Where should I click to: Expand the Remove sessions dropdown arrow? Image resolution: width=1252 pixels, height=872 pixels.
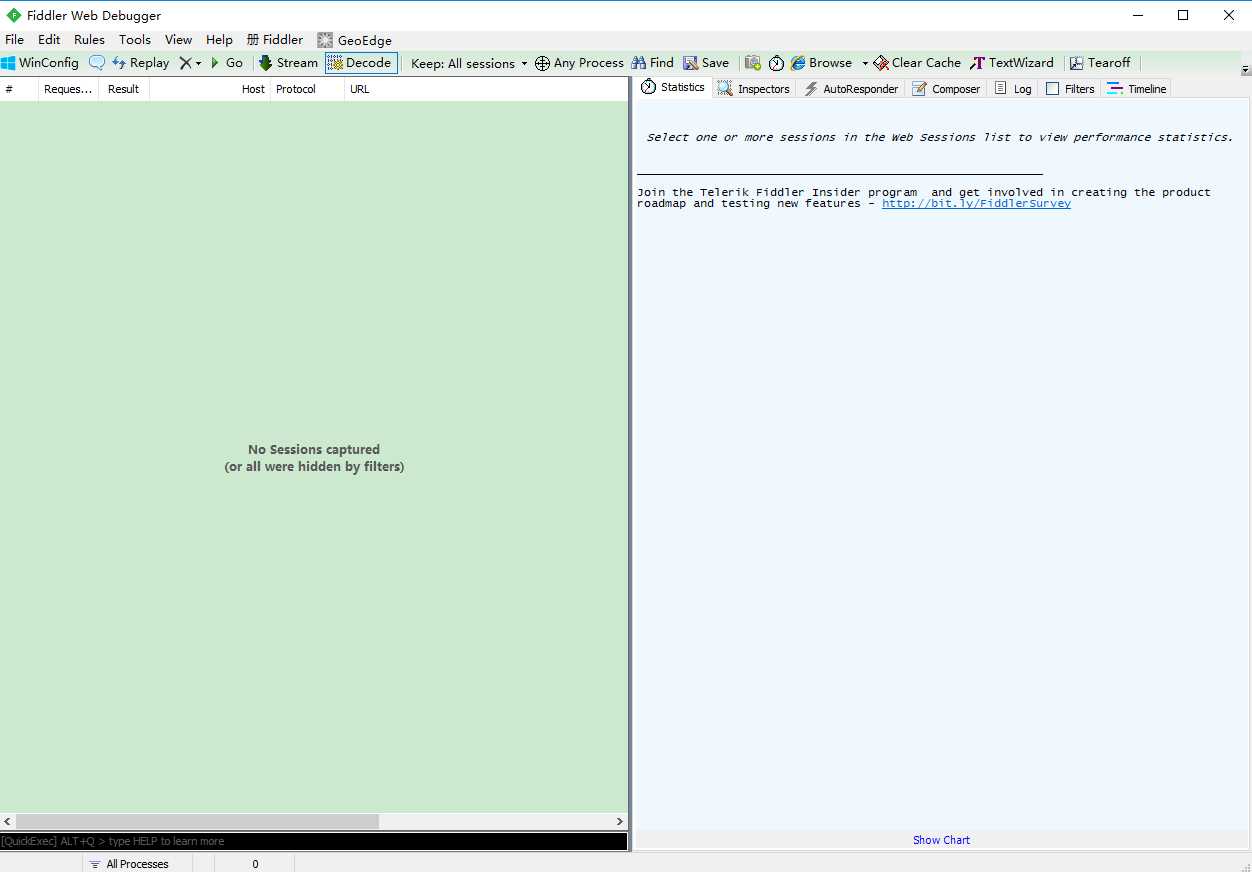[x=198, y=63]
